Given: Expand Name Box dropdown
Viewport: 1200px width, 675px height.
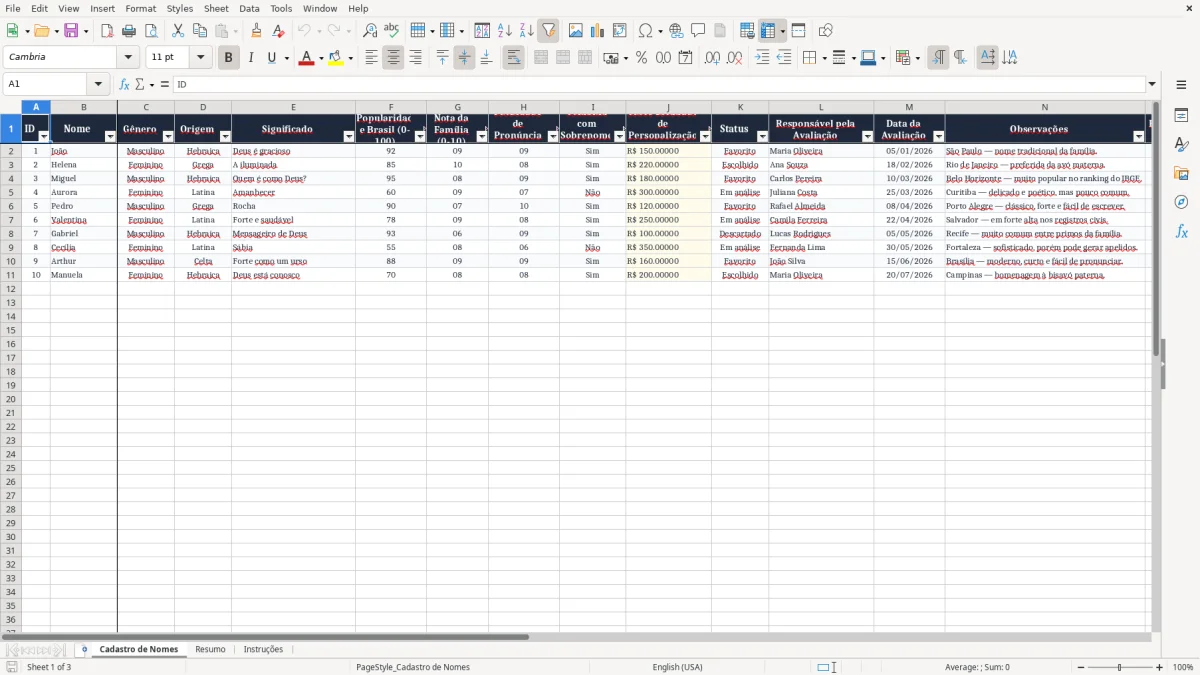Looking at the screenshot, I should (x=98, y=85).
